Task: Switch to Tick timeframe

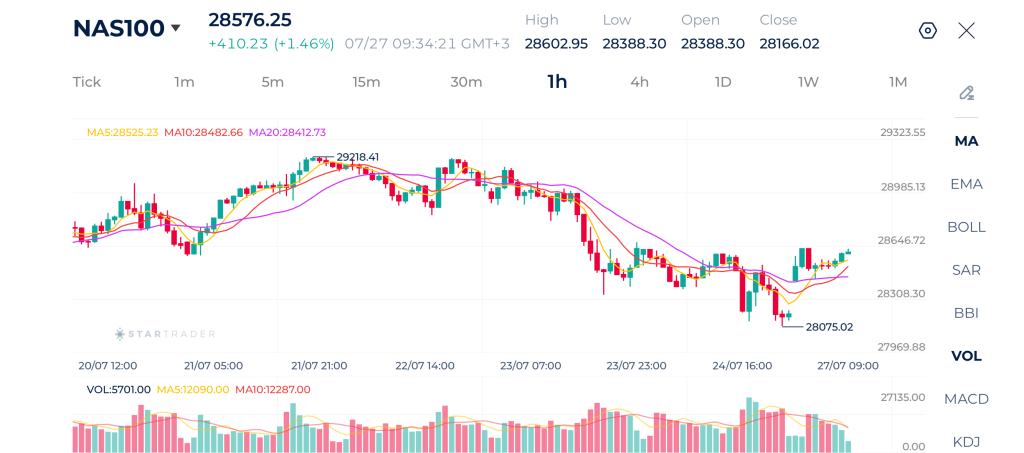Action: point(87,82)
